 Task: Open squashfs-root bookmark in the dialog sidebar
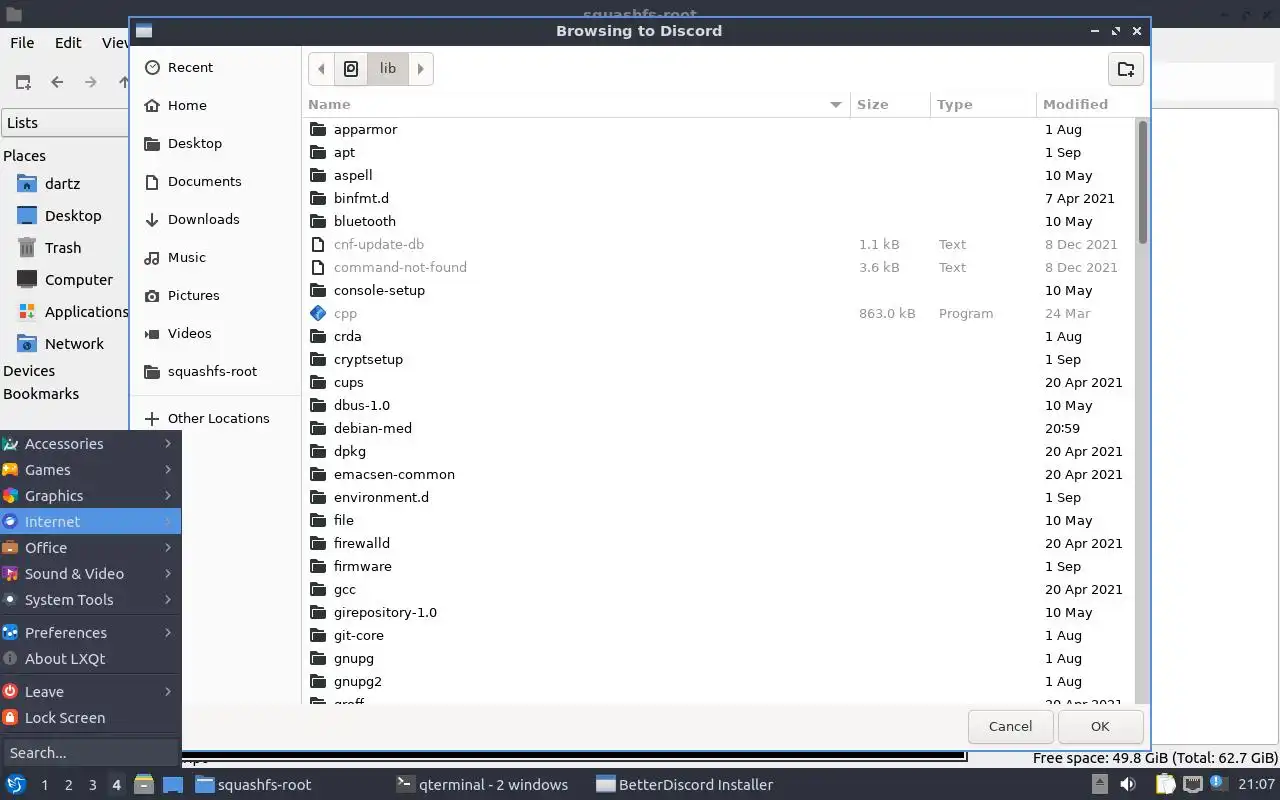[214, 371]
